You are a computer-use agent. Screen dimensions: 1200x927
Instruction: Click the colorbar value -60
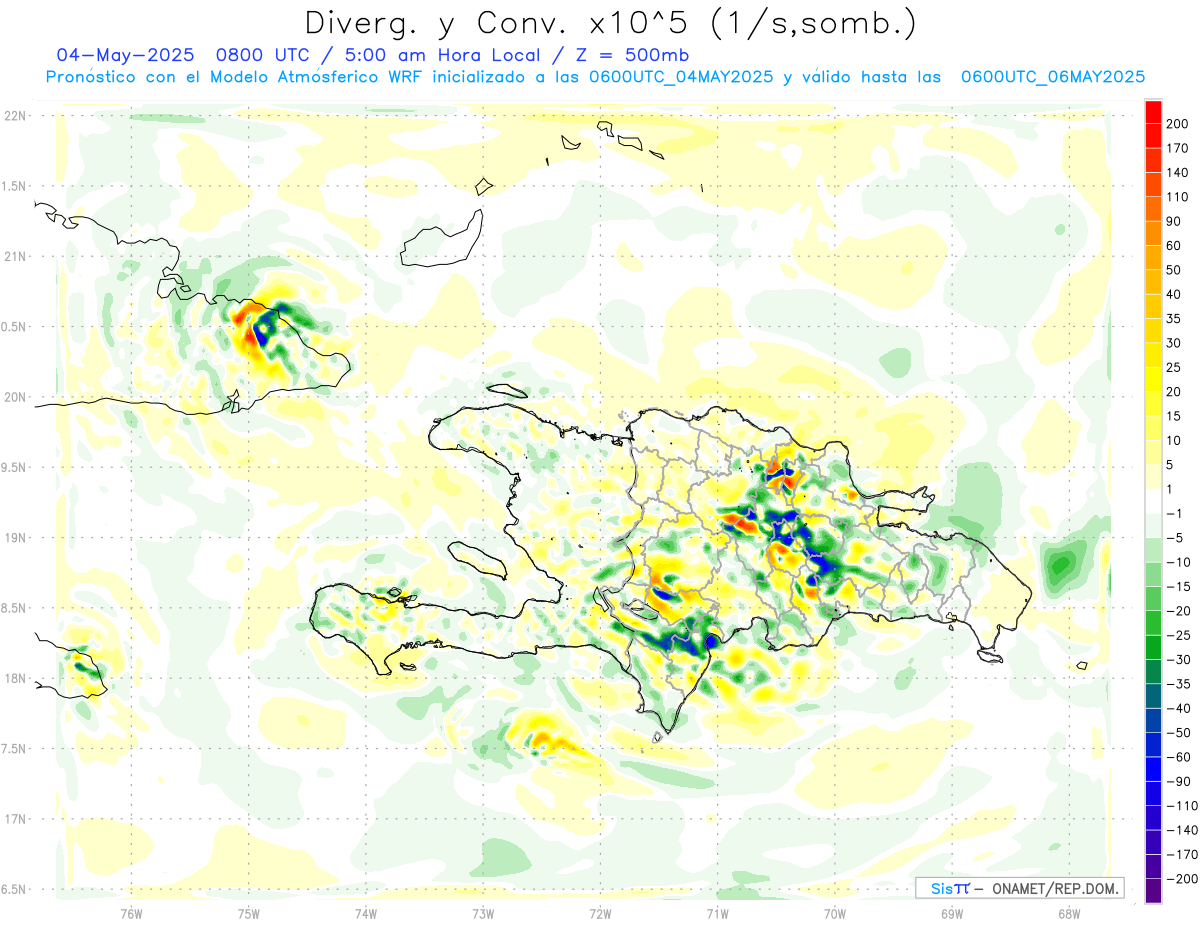point(1181,758)
